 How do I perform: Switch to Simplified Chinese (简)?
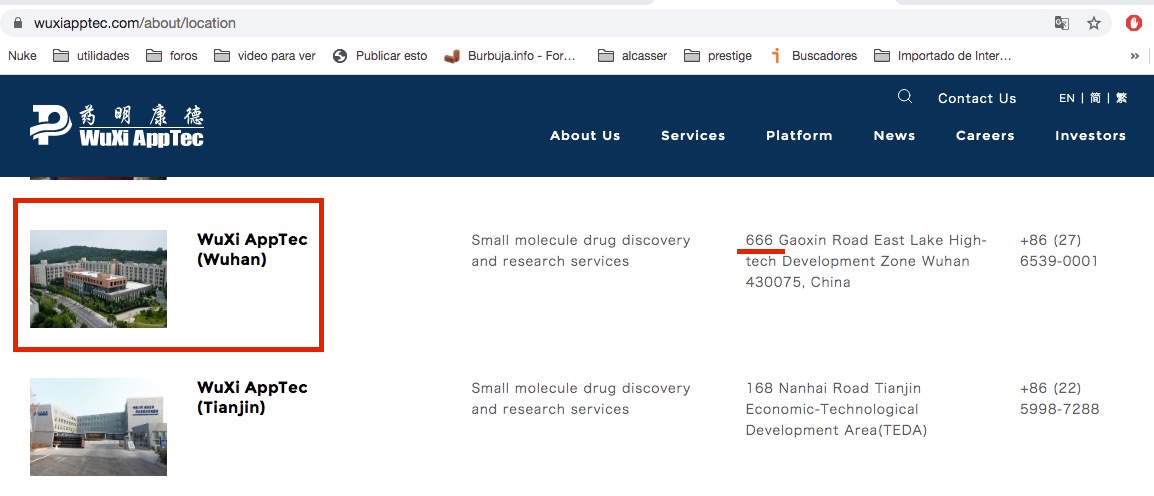click(x=1095, y=98)
